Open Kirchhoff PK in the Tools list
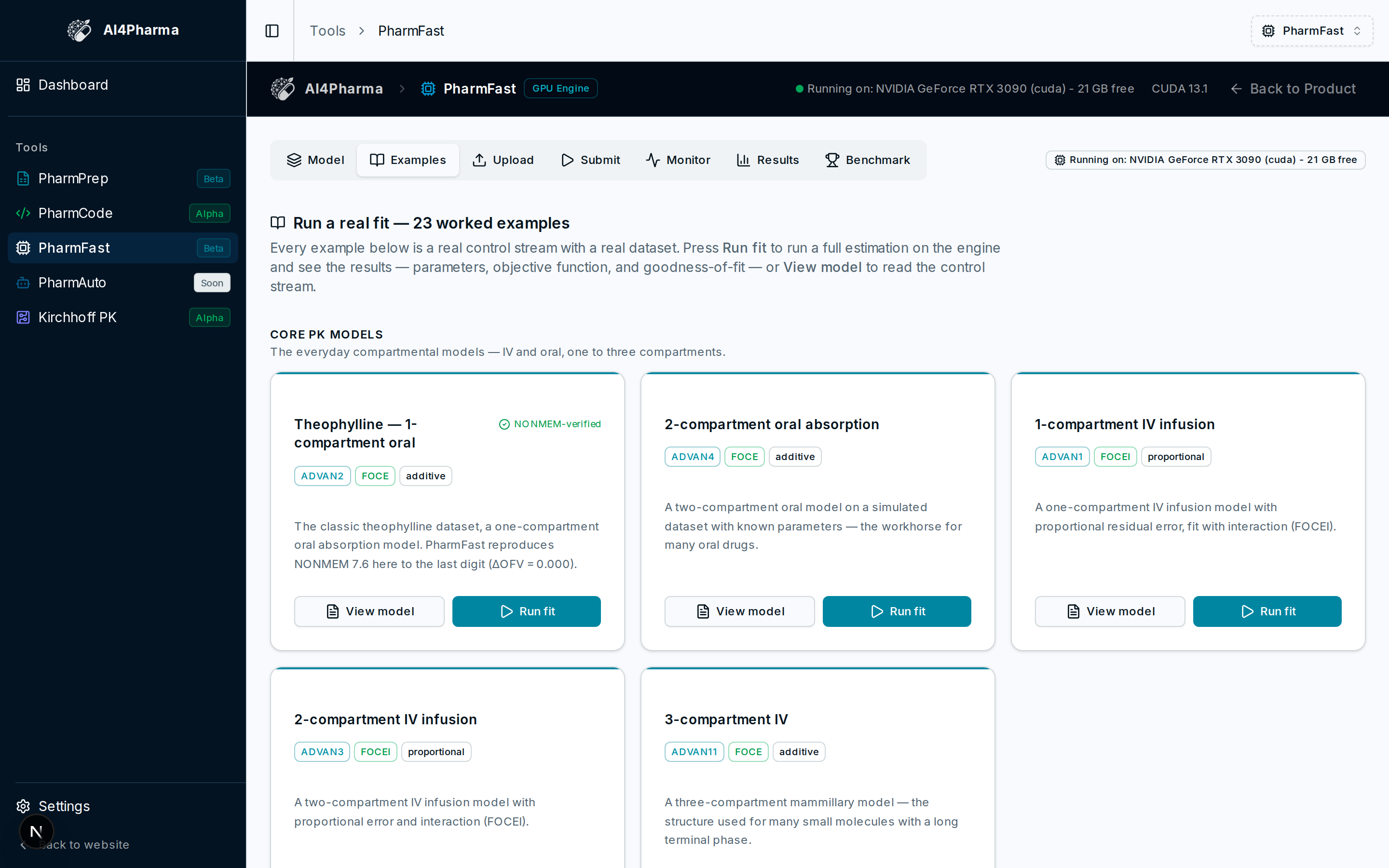Image resolution: width=1389 pixels, height=868 pixels. click(x=123, y=317)
